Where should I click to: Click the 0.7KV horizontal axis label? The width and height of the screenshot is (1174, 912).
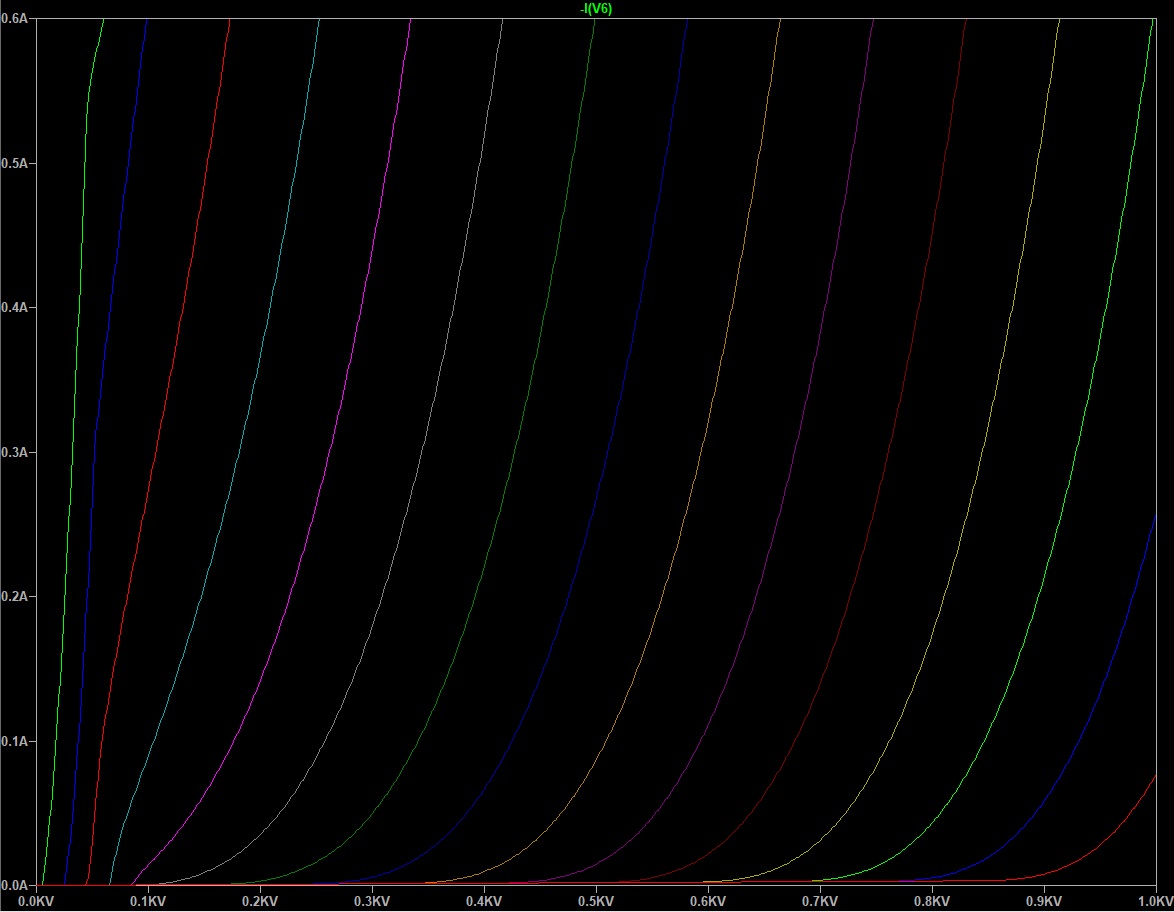820,901
